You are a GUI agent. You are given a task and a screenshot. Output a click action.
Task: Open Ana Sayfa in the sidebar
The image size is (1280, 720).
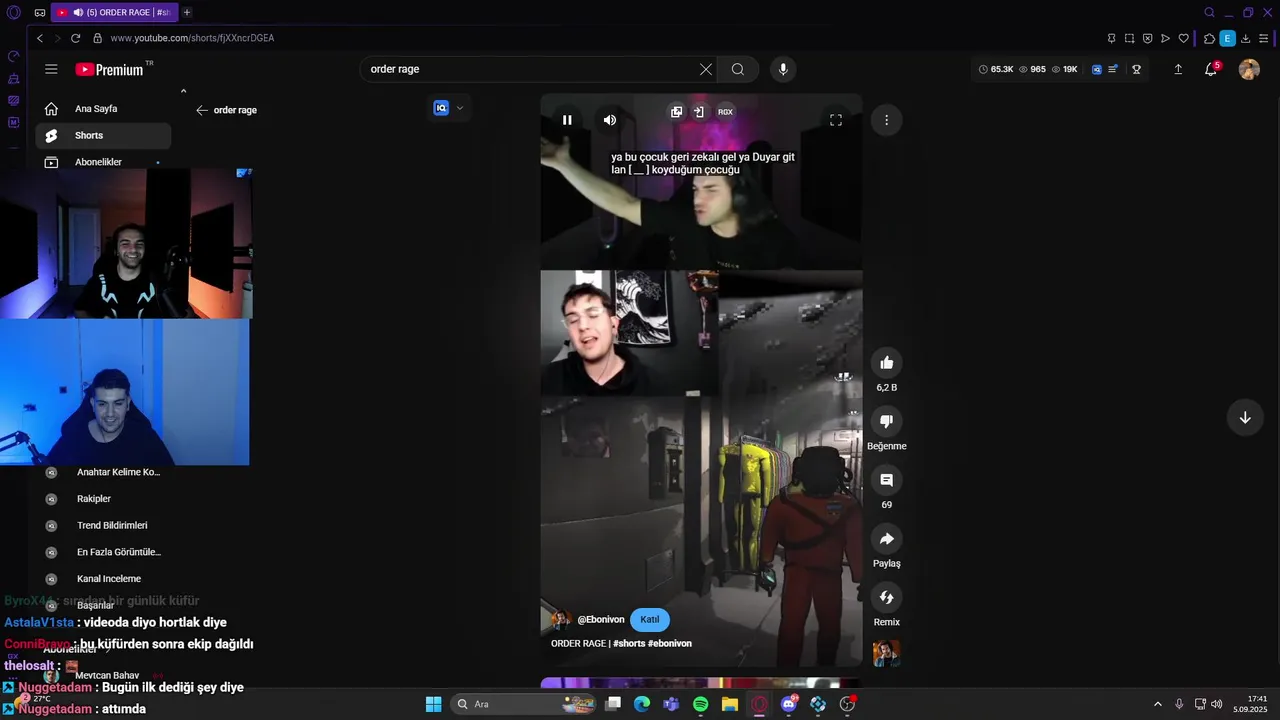coord(103,109)
